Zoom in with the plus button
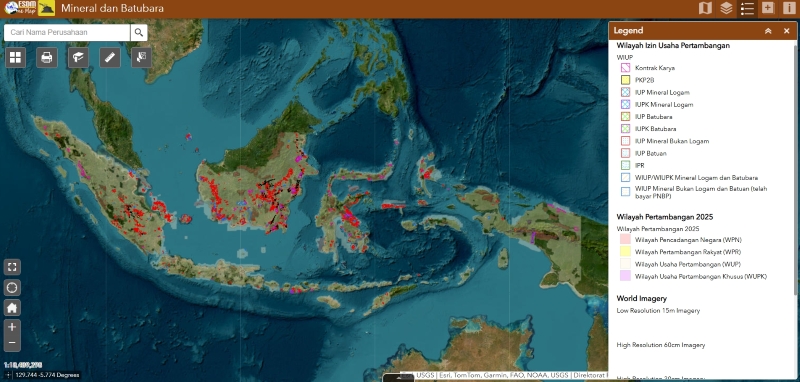Screen dimensions: 800x382 [x=12, y=327]
